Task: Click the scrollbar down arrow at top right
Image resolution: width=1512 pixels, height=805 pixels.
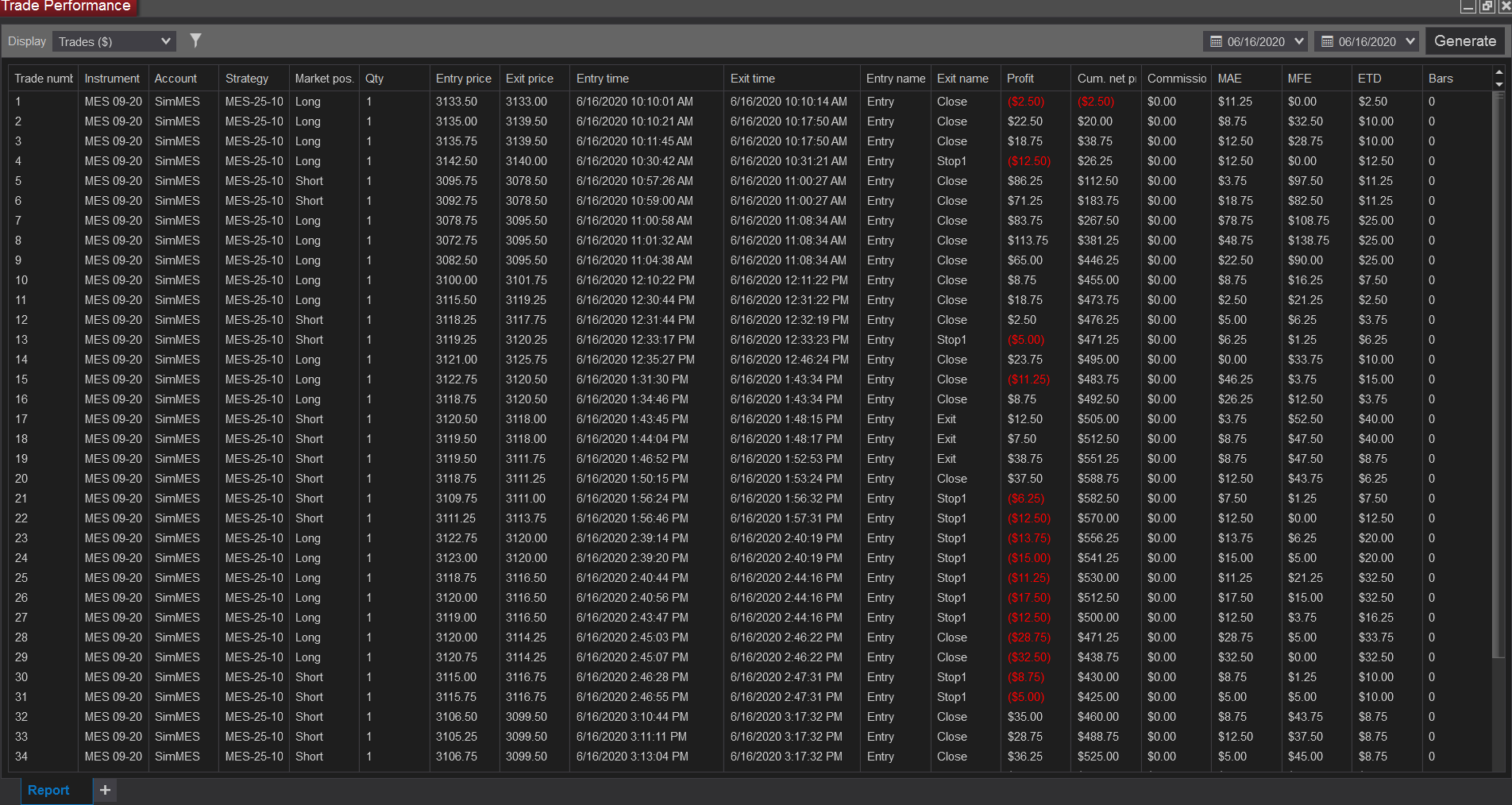Action: click(1498, 84)
